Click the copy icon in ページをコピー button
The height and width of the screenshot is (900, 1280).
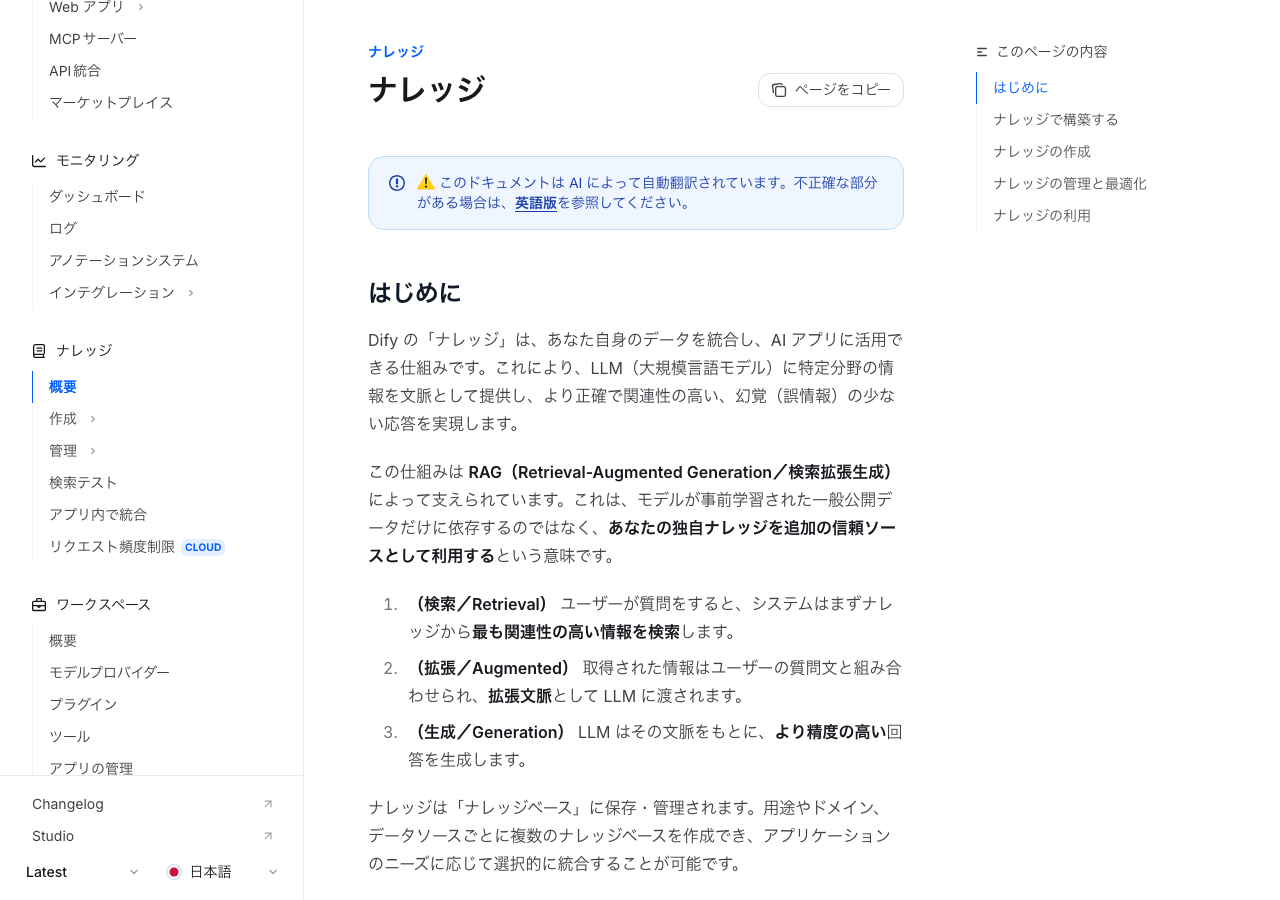pos(779,90)
